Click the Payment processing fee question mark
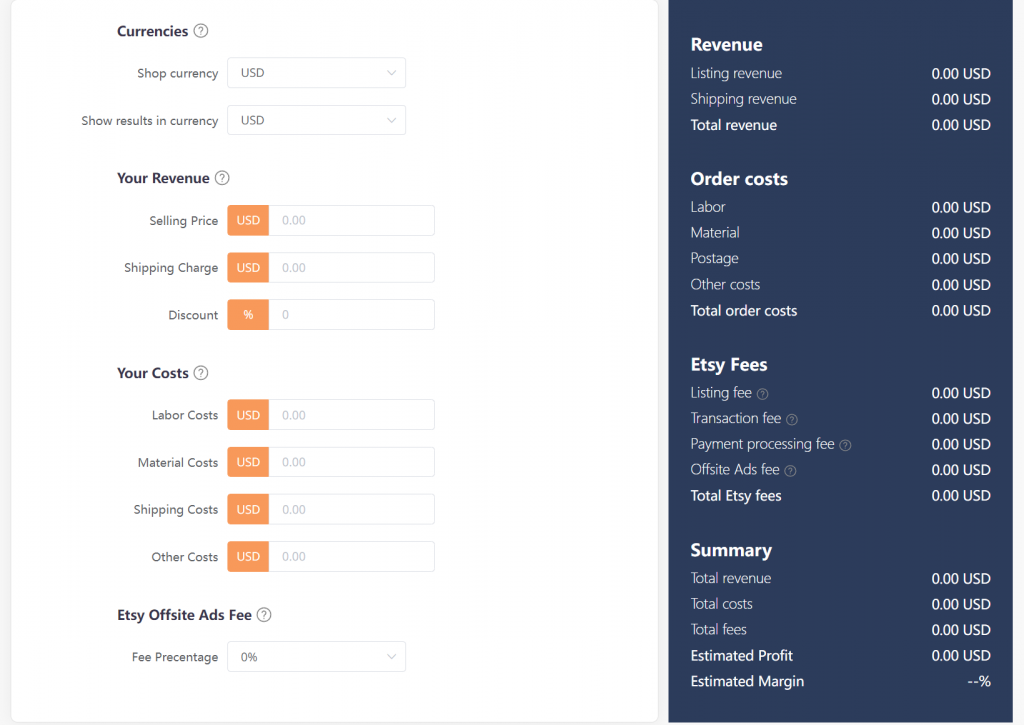Image resolution: width=1024 pixels, height=725 pixels. (846, 444)
